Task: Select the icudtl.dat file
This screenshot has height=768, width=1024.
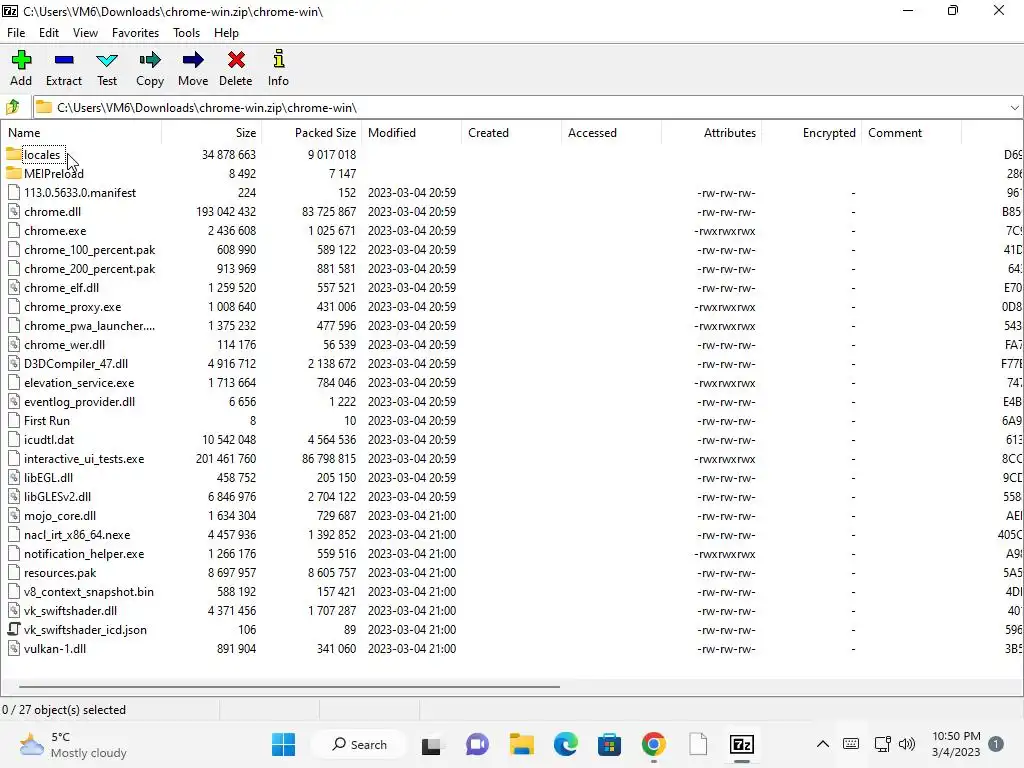Action: tap(49, 440)
